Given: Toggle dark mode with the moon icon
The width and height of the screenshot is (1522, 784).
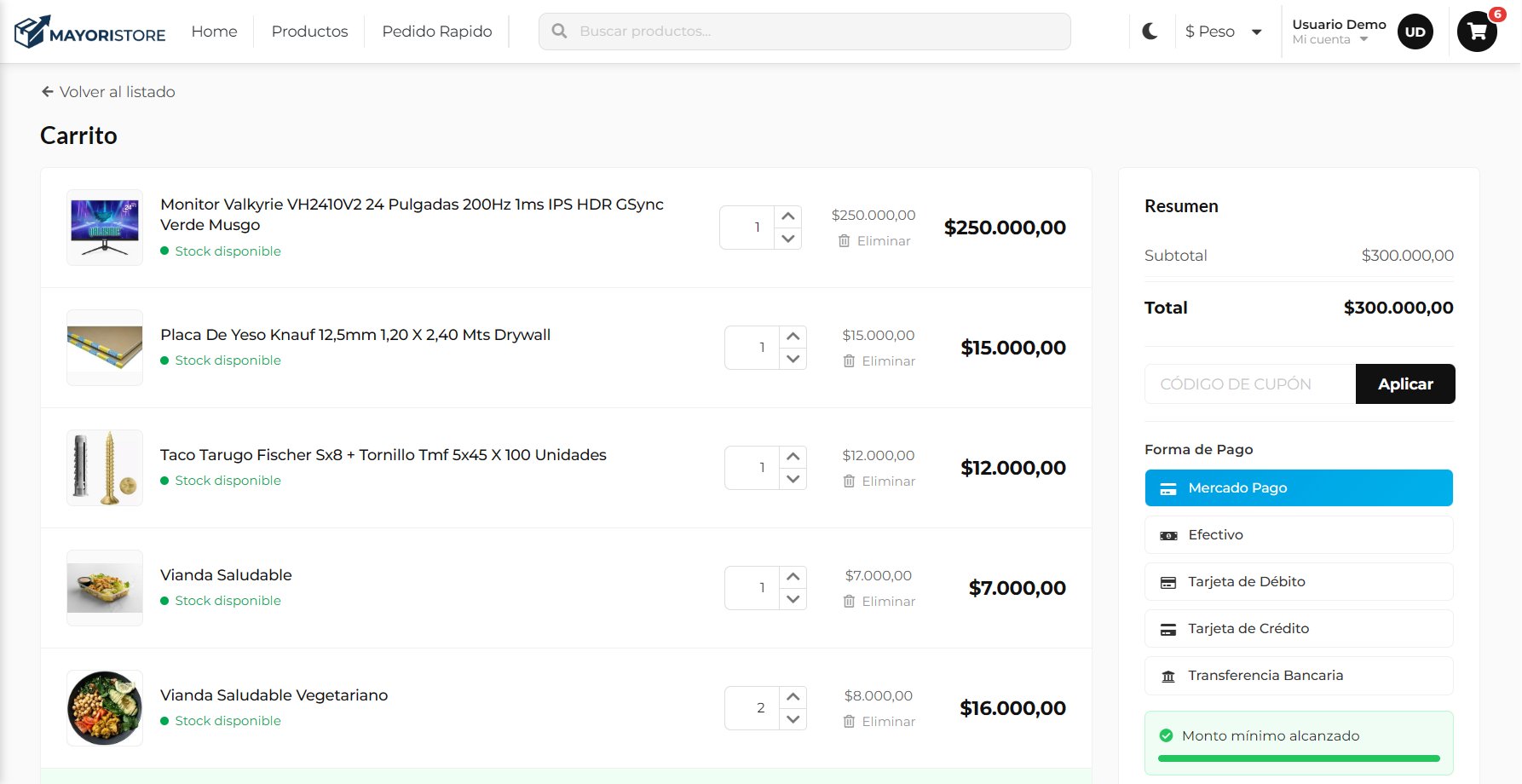Looking at the screenshot, I should 1150,32.
